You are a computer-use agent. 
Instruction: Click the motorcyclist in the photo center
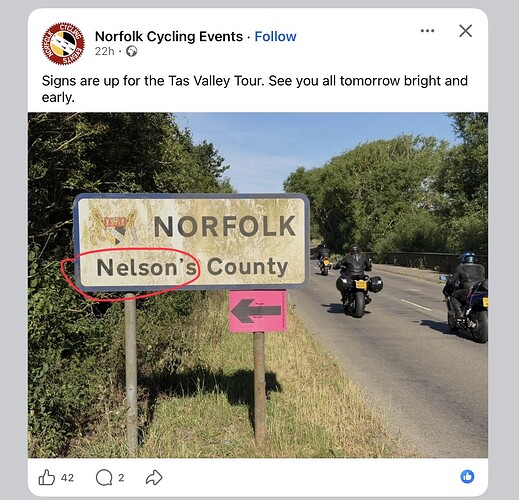pos(355,281)
